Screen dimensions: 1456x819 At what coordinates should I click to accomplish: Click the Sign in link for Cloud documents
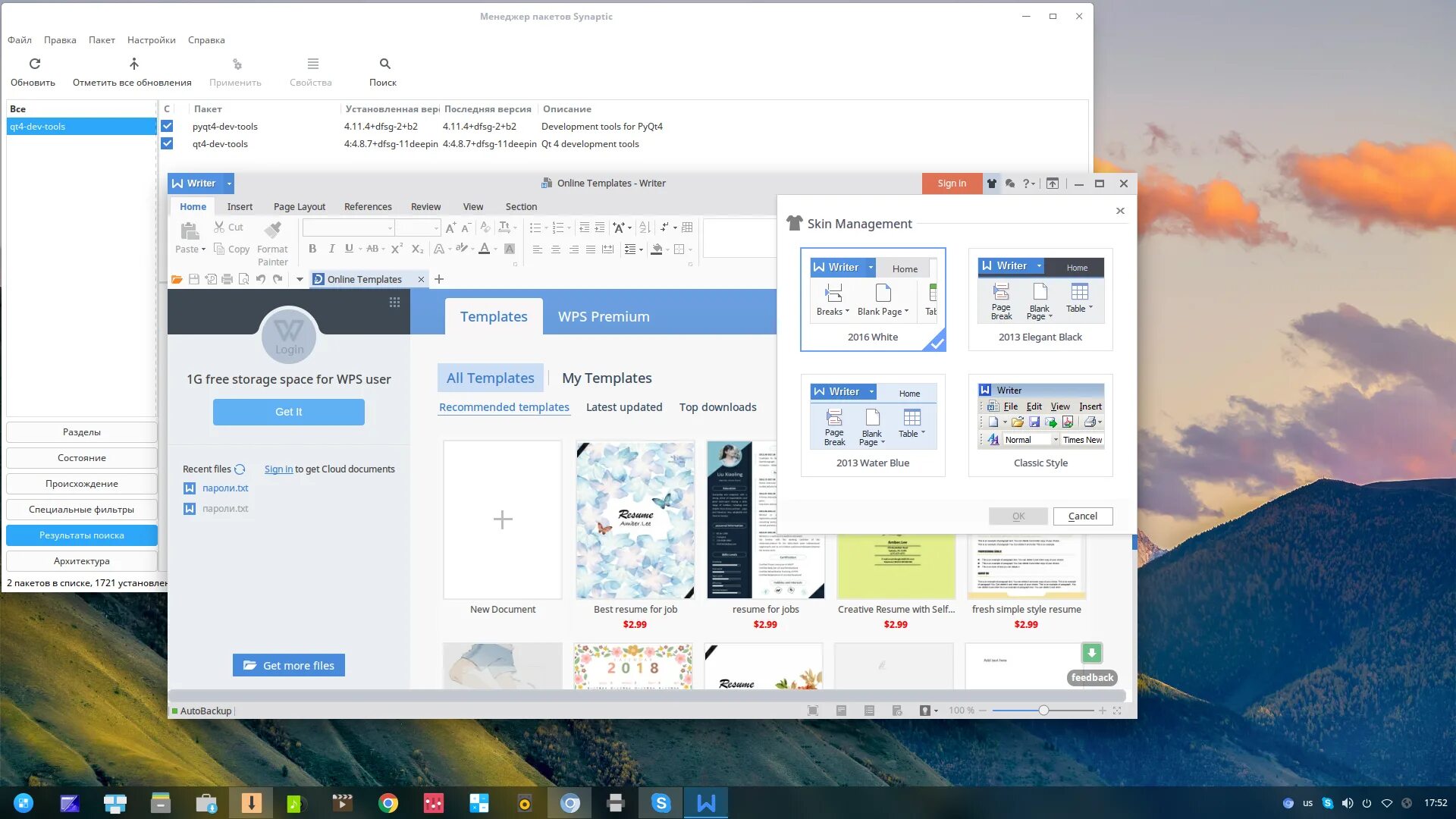pos(278,469)
